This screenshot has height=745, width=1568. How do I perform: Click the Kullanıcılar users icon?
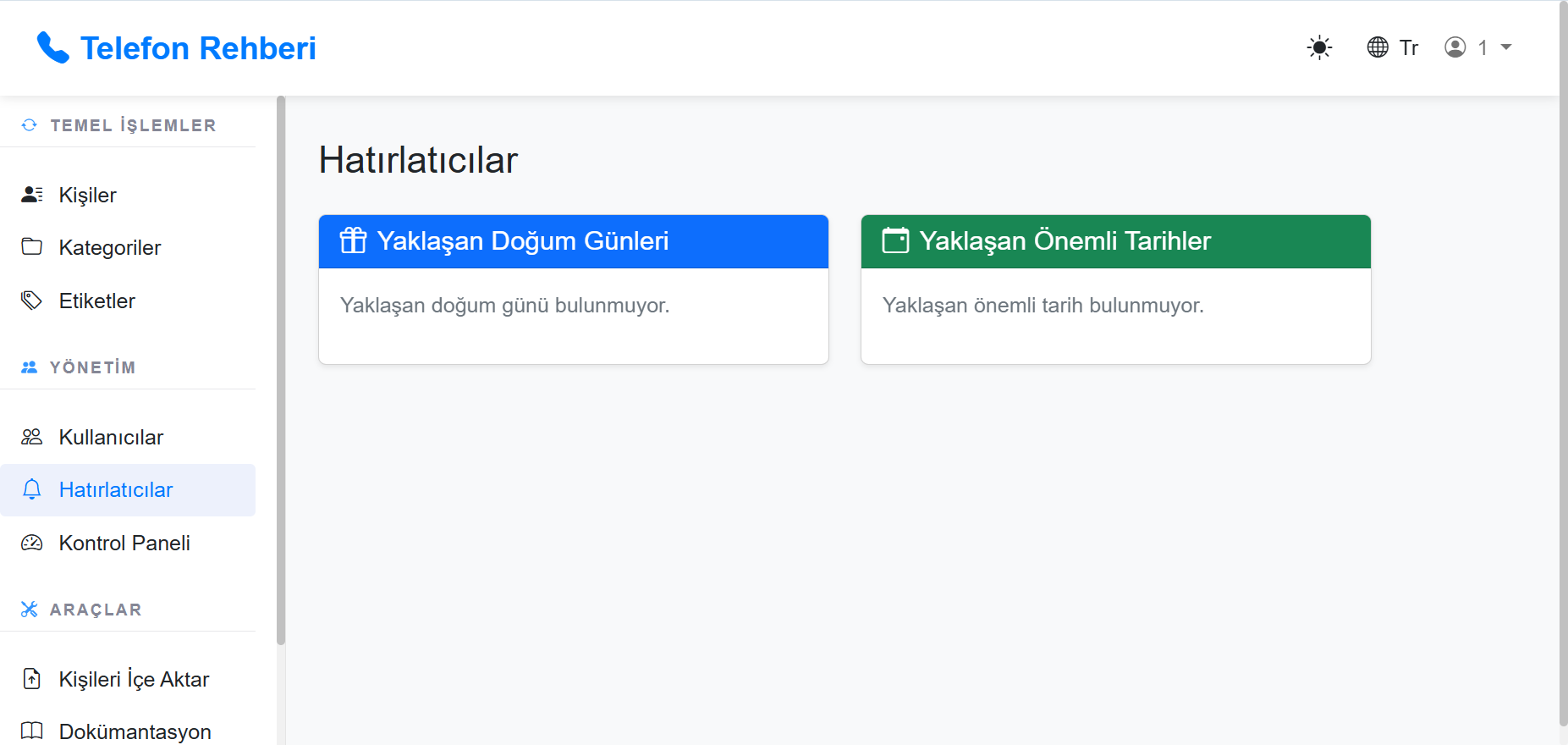click(31, 437)
